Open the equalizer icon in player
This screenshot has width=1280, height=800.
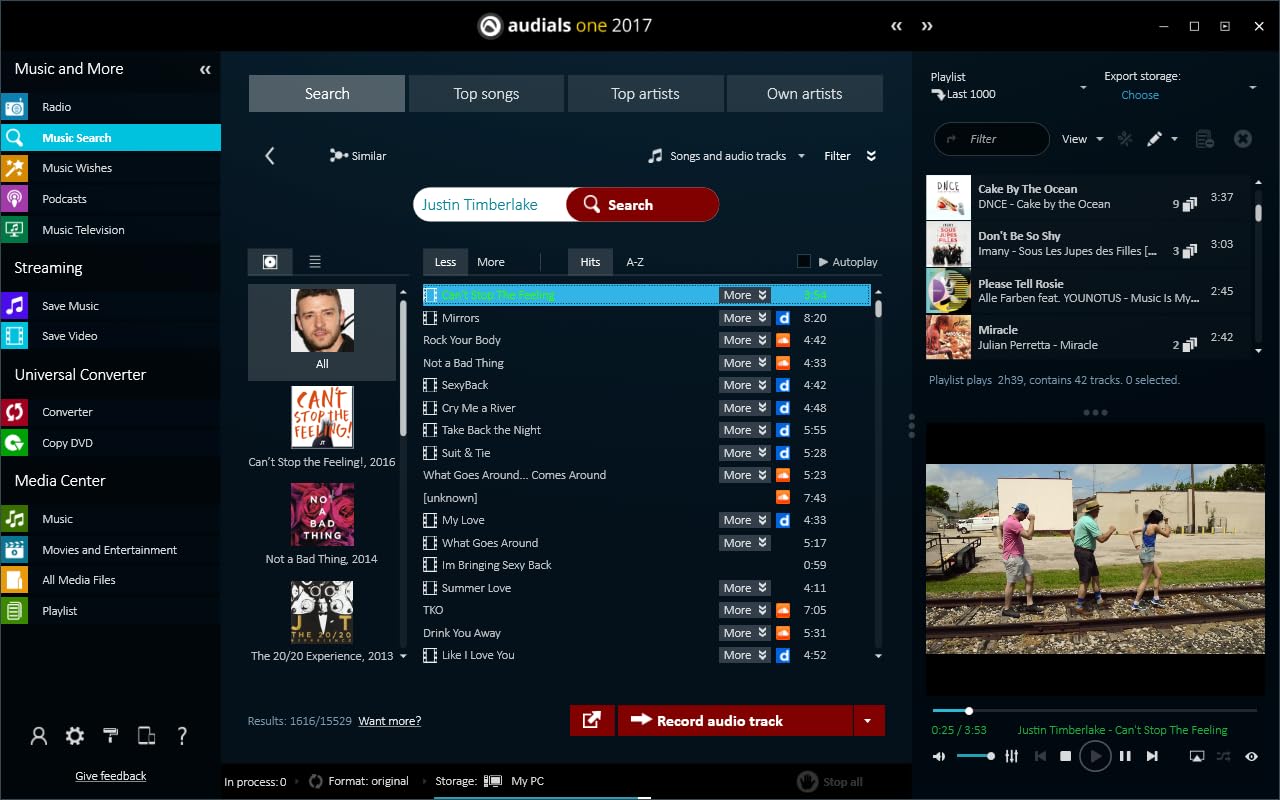[x=1011, y=756]
